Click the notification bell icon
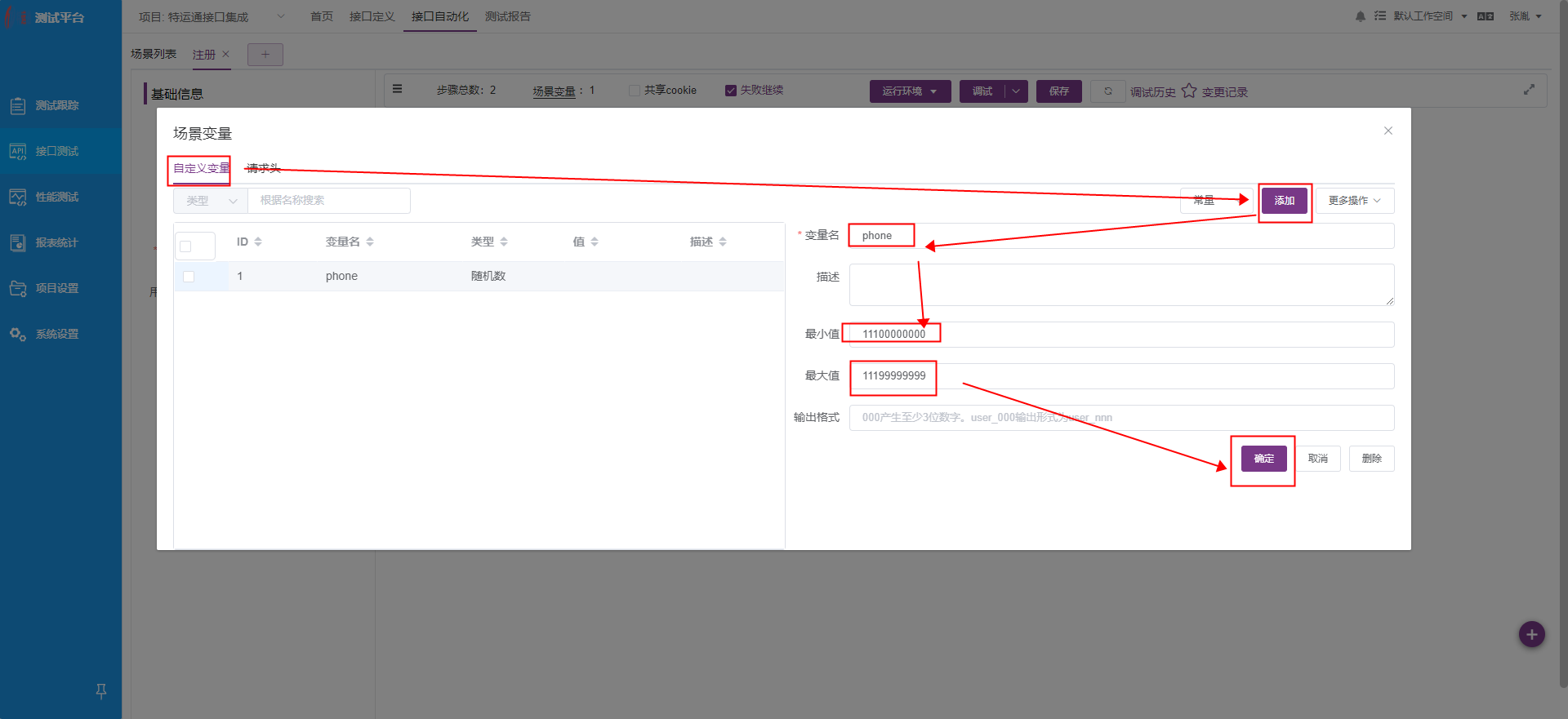 coord(1360,16)
